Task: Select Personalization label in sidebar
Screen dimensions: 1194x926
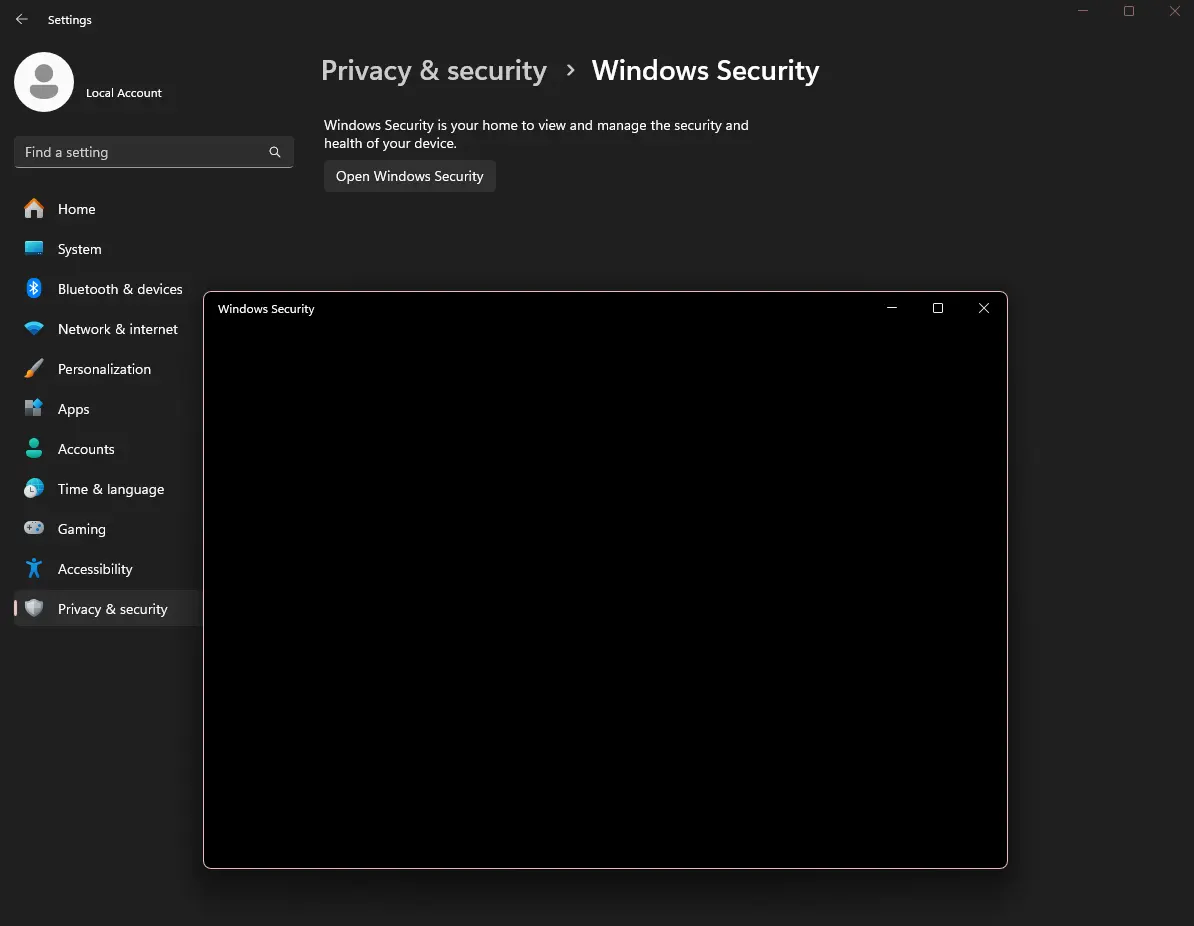Action: (x=104, y=369)
